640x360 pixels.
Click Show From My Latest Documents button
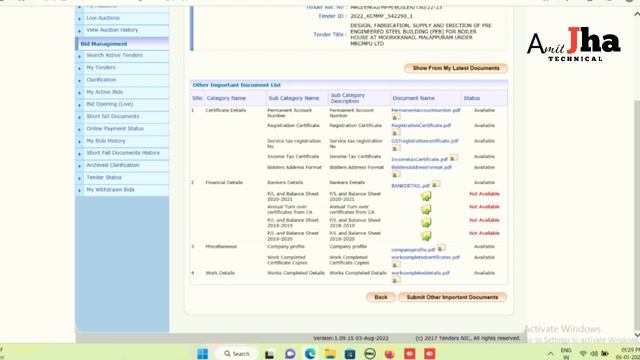coord(456,68)
